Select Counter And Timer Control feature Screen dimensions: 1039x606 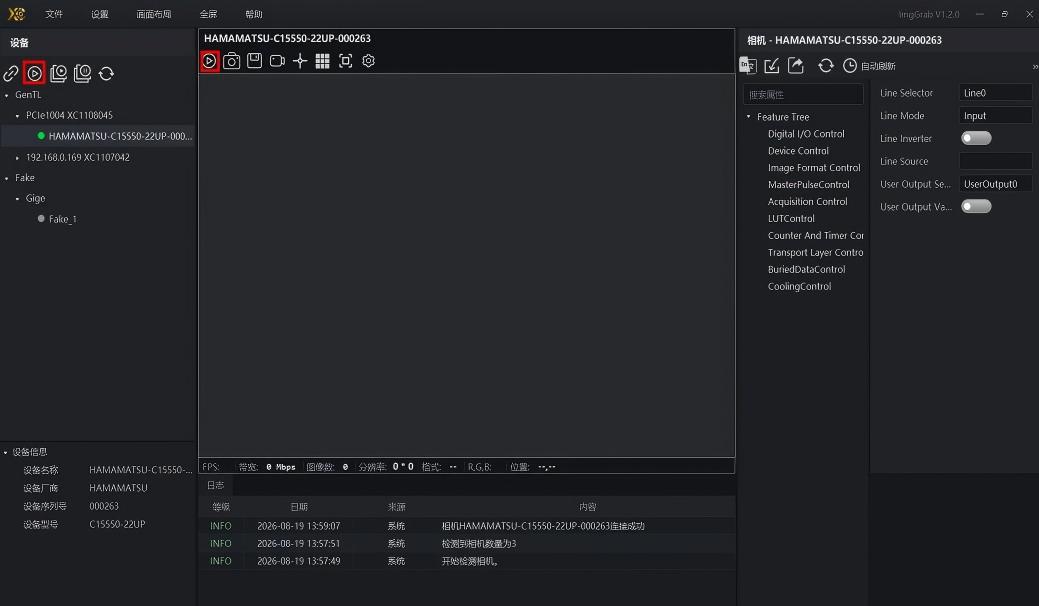(816, 235)
